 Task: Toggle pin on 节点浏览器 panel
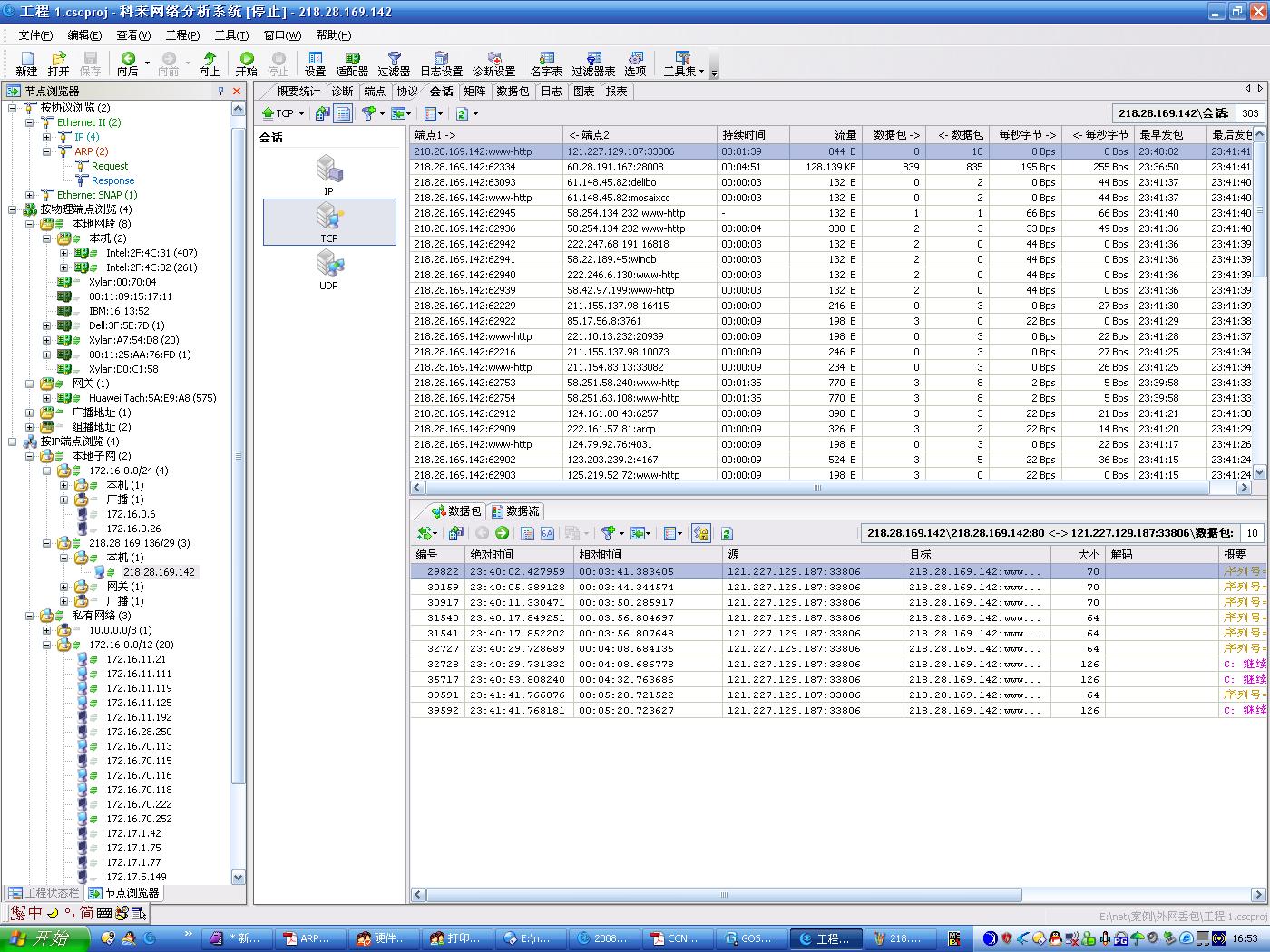[x=220, y=91]
